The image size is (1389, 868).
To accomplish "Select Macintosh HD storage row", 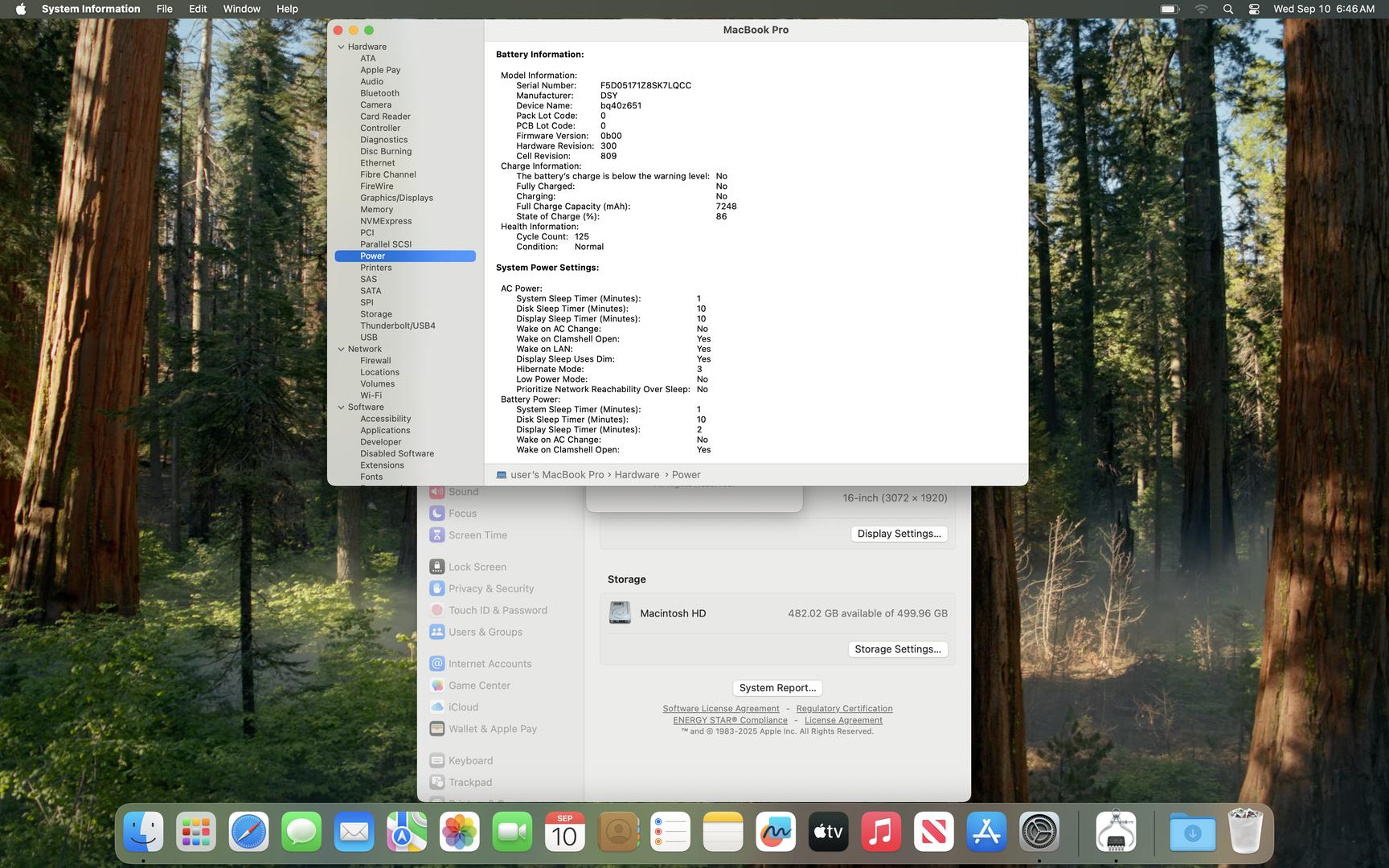I will 777,613.
